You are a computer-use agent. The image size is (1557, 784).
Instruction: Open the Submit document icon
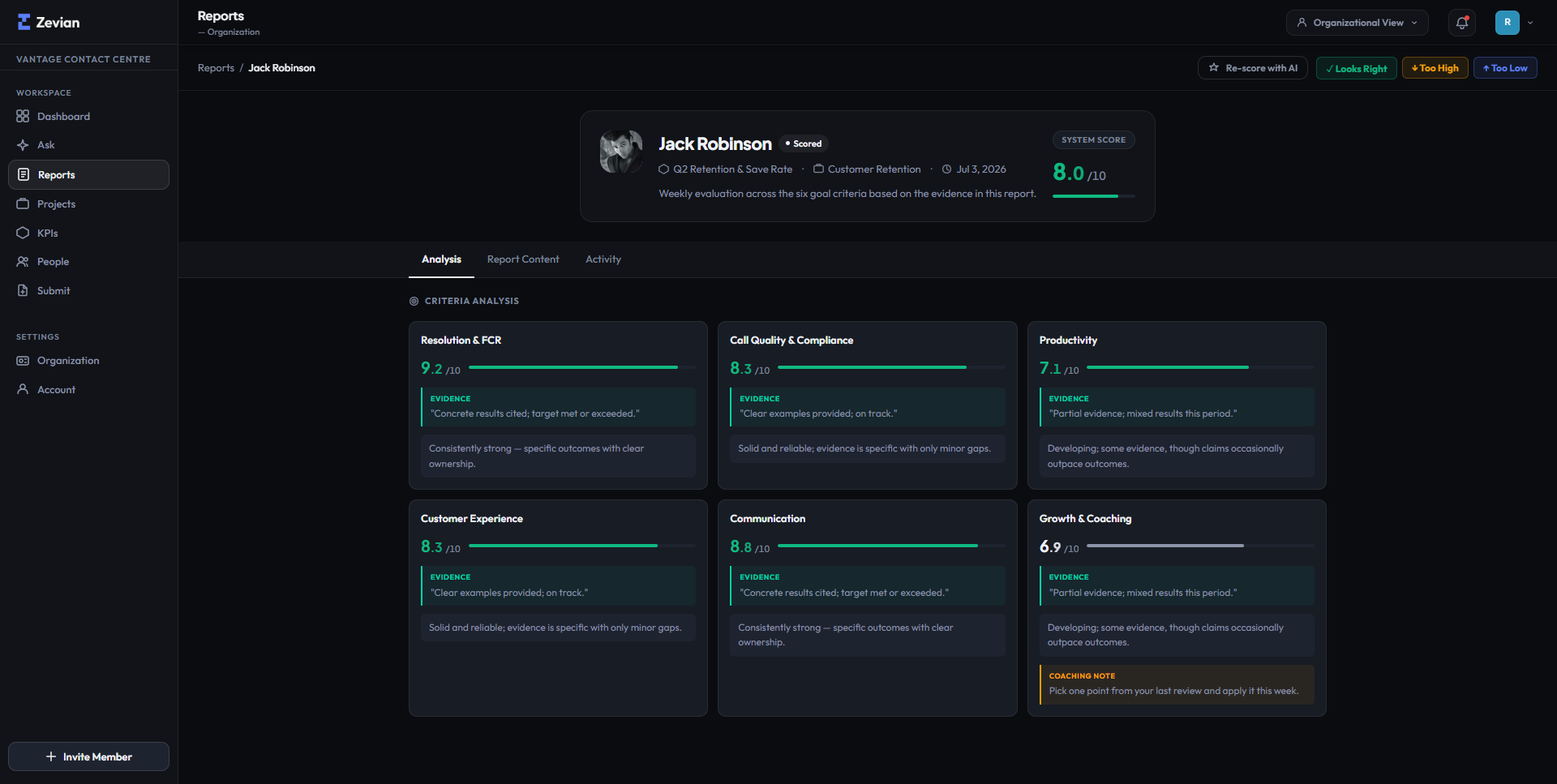click(23, 290)
